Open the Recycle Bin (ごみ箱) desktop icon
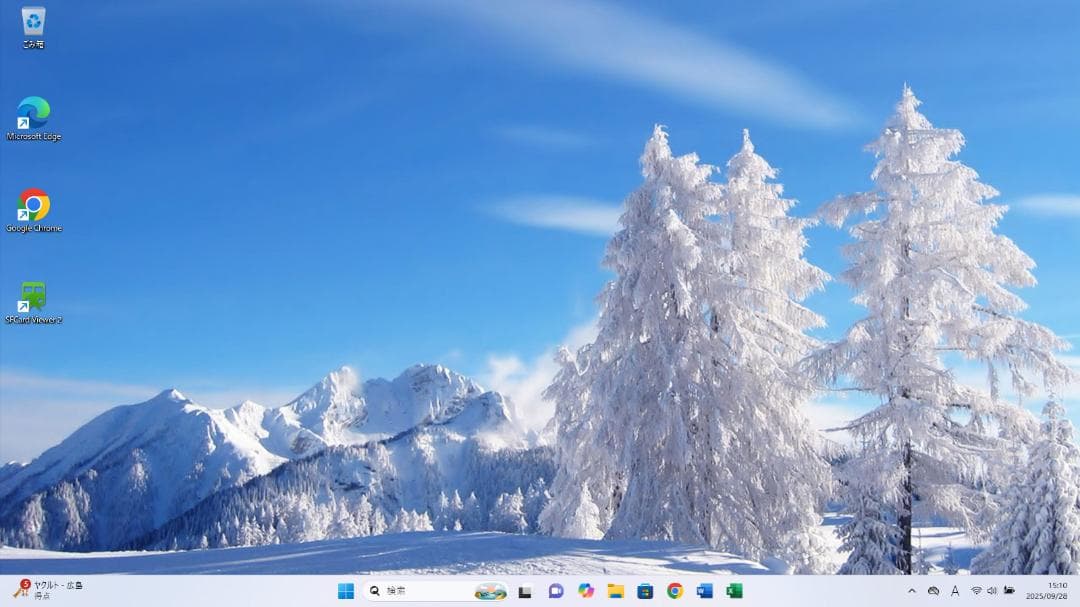1080x607 pixels. point(33,22)
